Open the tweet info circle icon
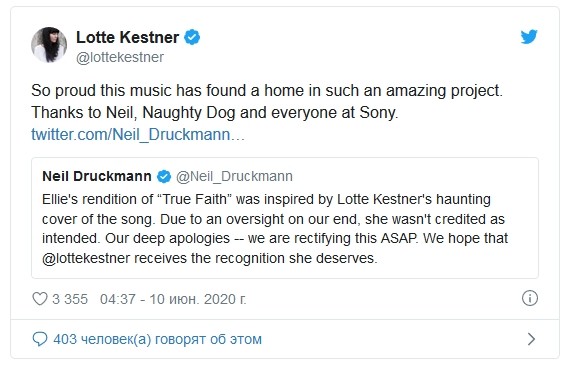Viewport: 567px width, 365px height. click(530, 298)
